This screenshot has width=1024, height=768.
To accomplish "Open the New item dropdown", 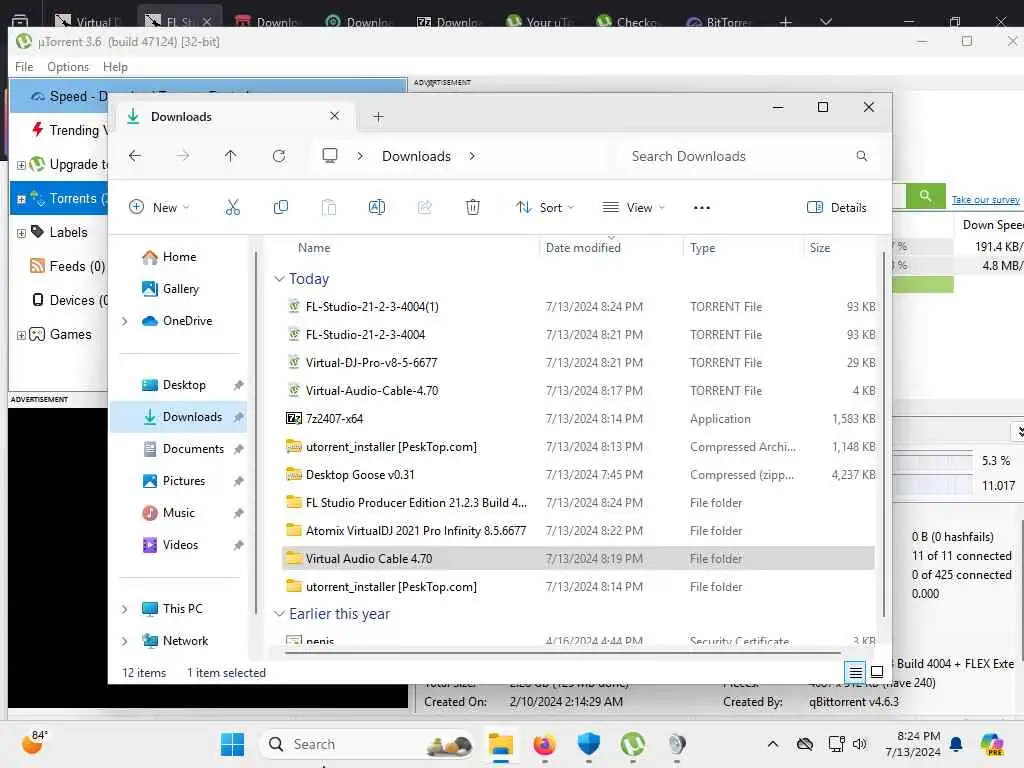I will pos(159,208).
